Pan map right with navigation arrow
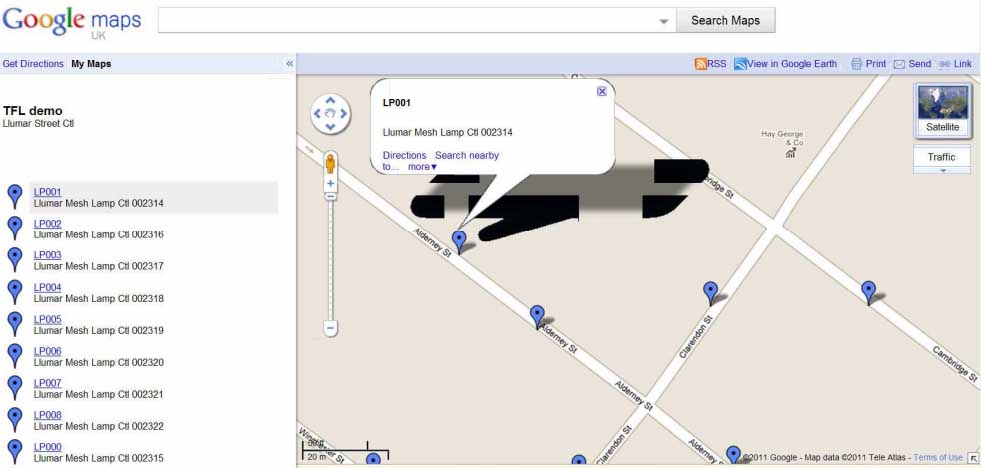982x468 pixels. pyautogui.click(x=344, y=113)
